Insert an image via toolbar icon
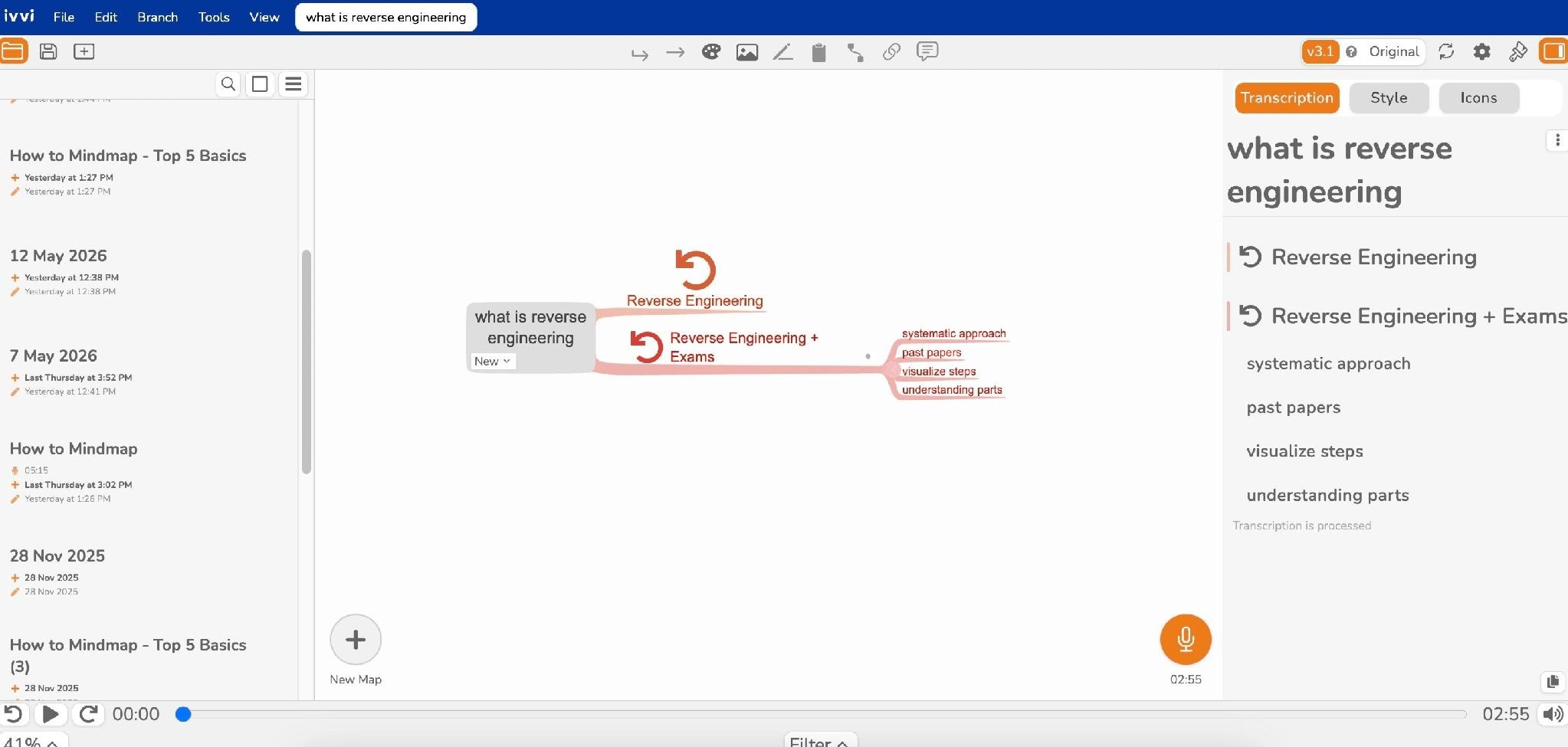This screenshot has width=1568, height=747. 747,52
